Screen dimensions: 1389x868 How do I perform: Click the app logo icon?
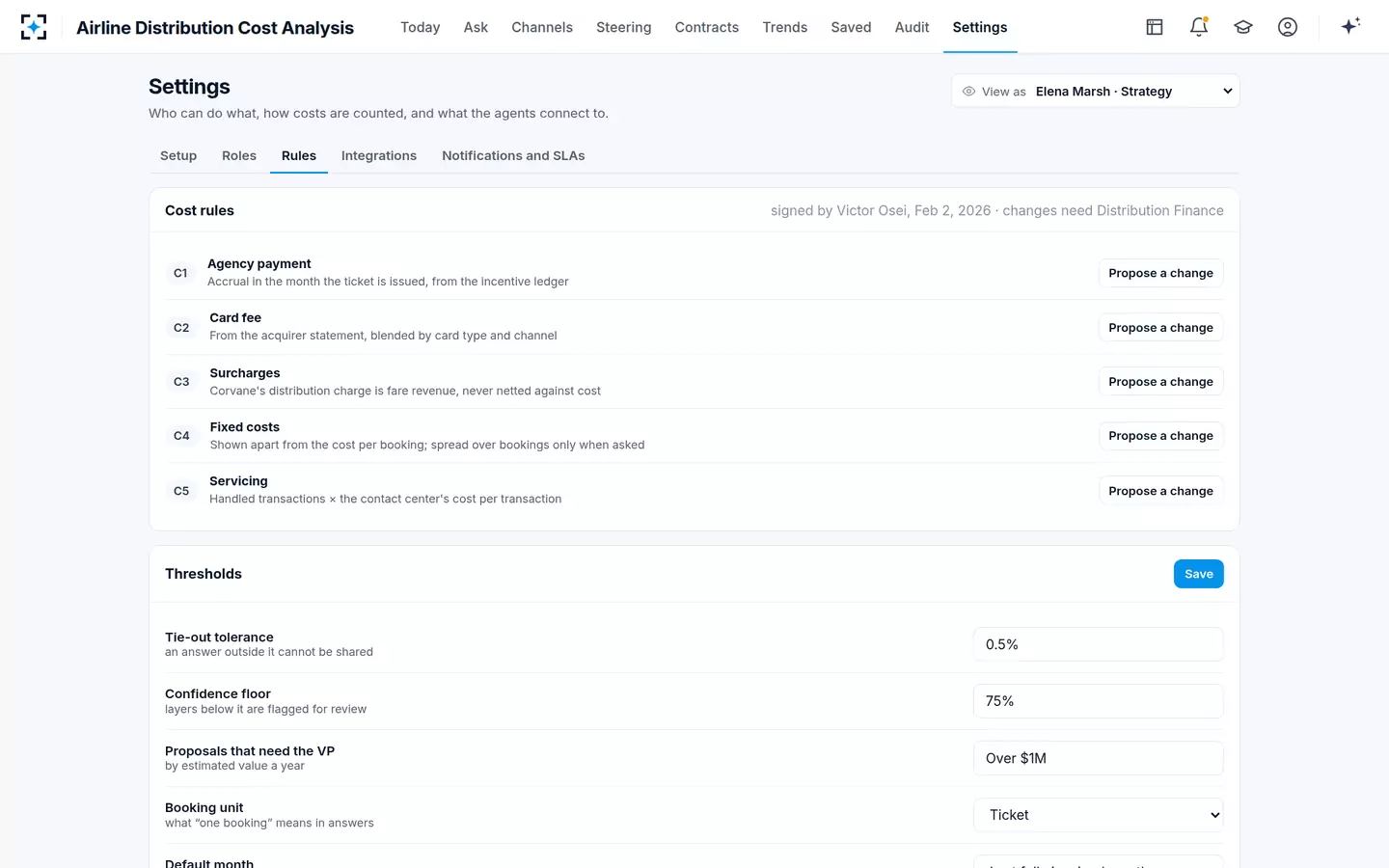pos(34,27)
